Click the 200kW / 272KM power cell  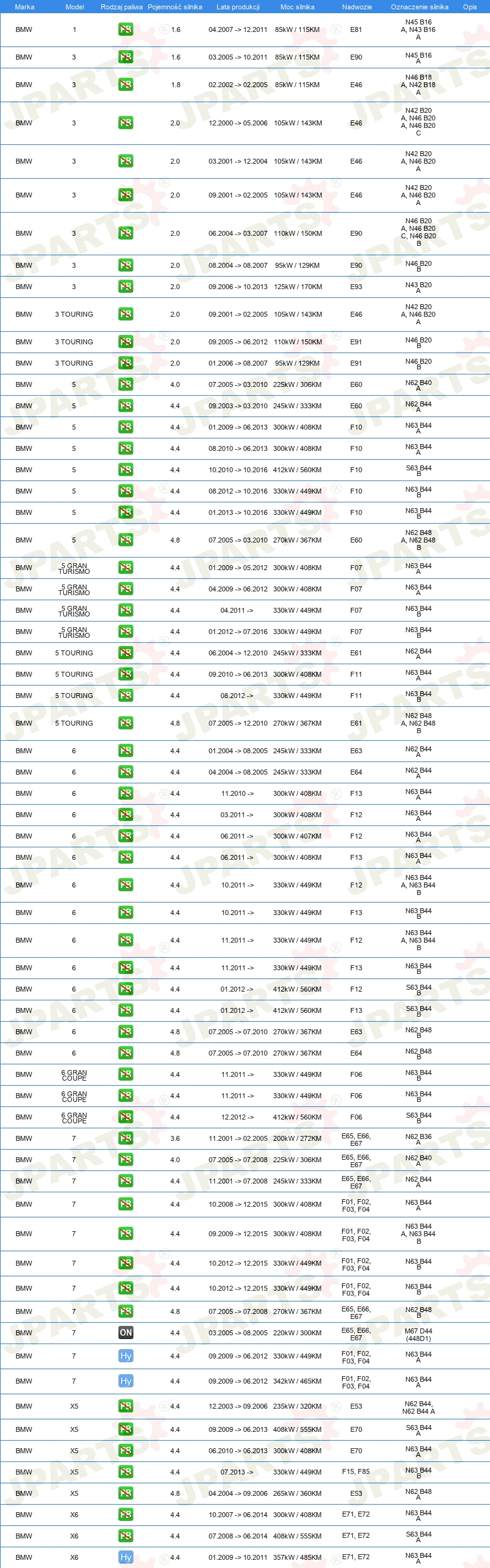click(x=298, y=1138)
